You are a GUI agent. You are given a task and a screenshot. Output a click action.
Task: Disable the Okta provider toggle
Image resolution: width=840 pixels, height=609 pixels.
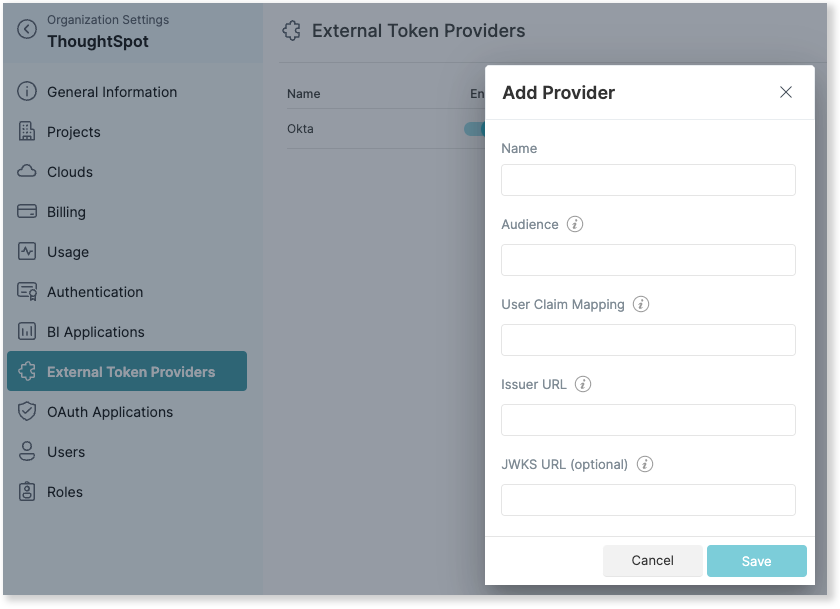pos(480,129)
